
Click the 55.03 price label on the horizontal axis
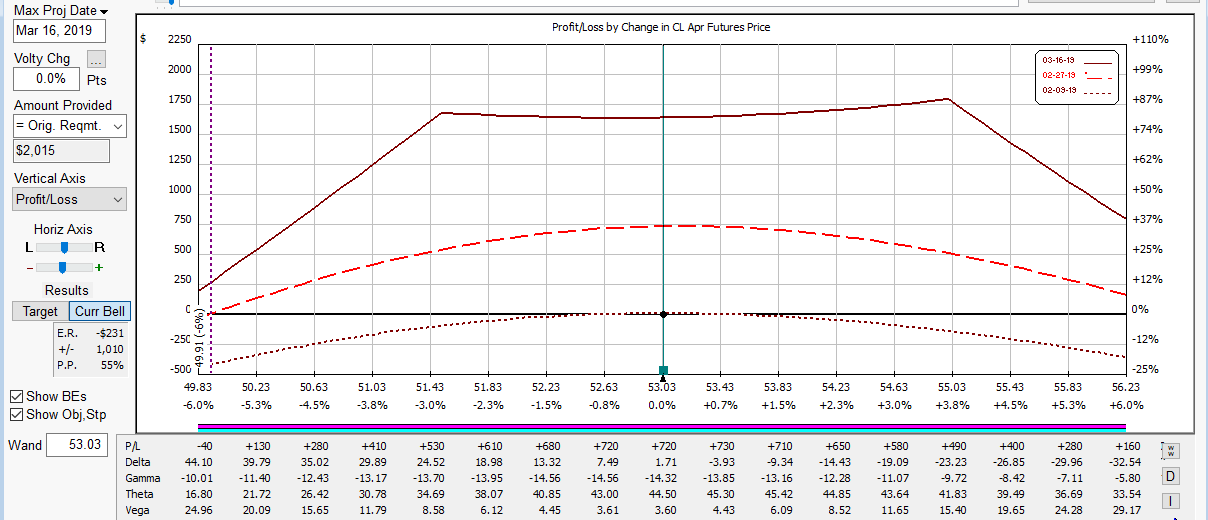click(x=952, y=387)
